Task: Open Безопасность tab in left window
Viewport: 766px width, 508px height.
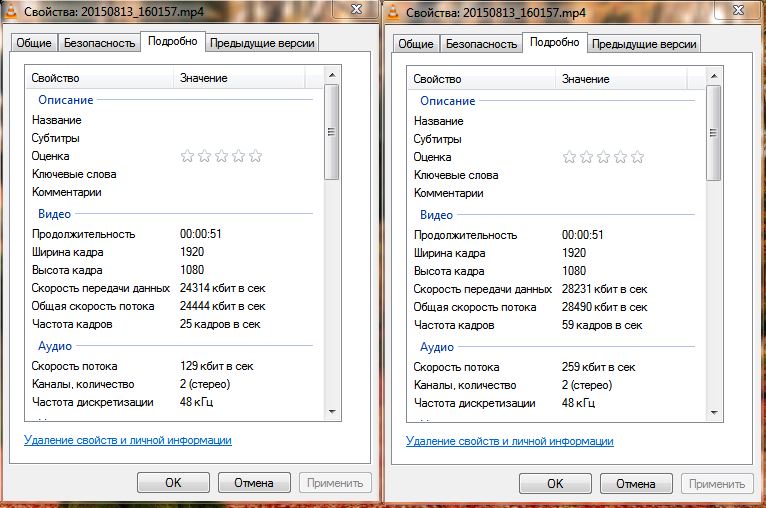Action: [x=99, y=43]
